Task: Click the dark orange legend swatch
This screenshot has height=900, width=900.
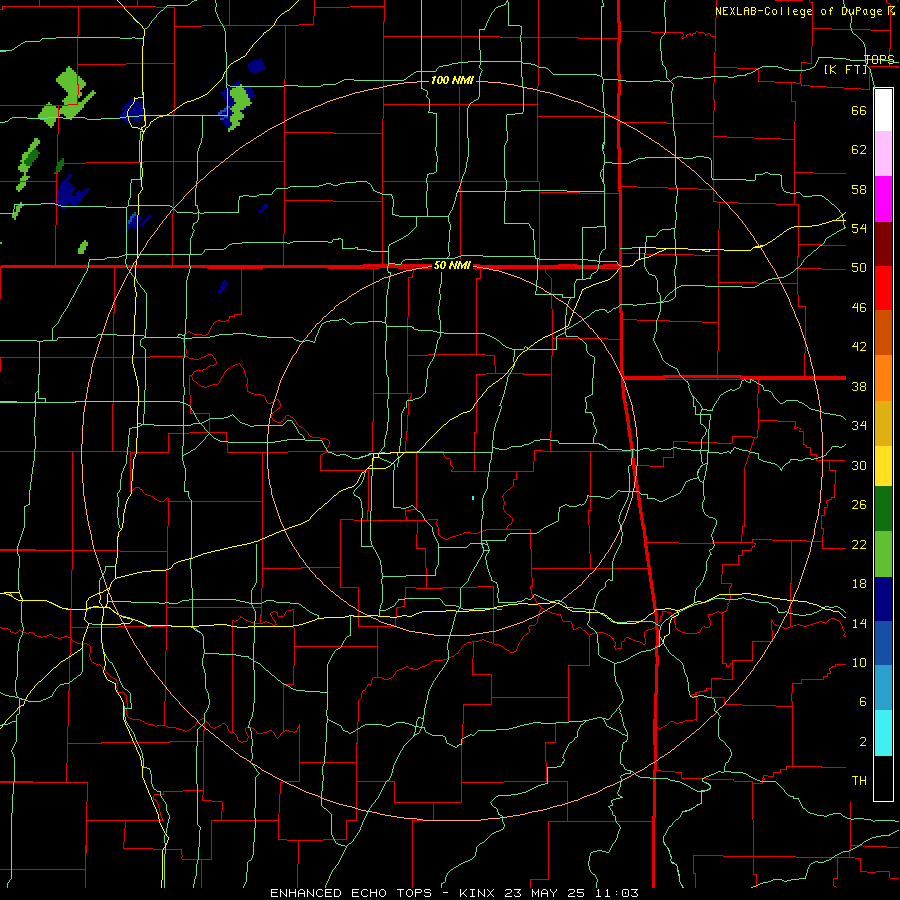Action: [x=883, y=332]
